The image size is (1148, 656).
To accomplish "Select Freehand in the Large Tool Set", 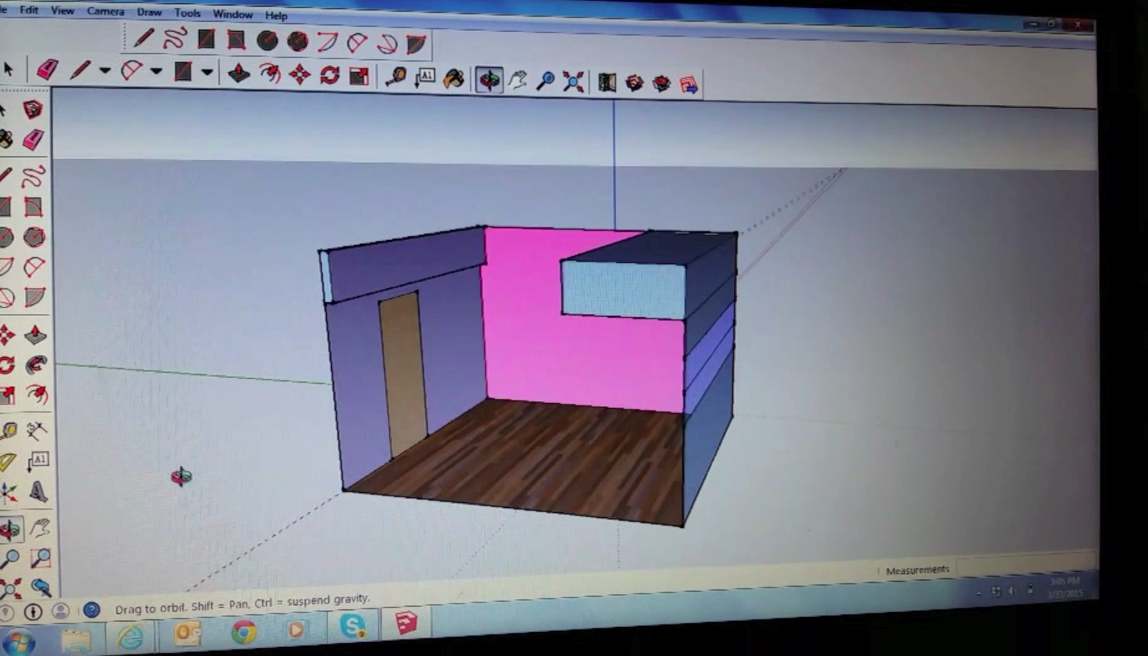I will tap(33, 176).
